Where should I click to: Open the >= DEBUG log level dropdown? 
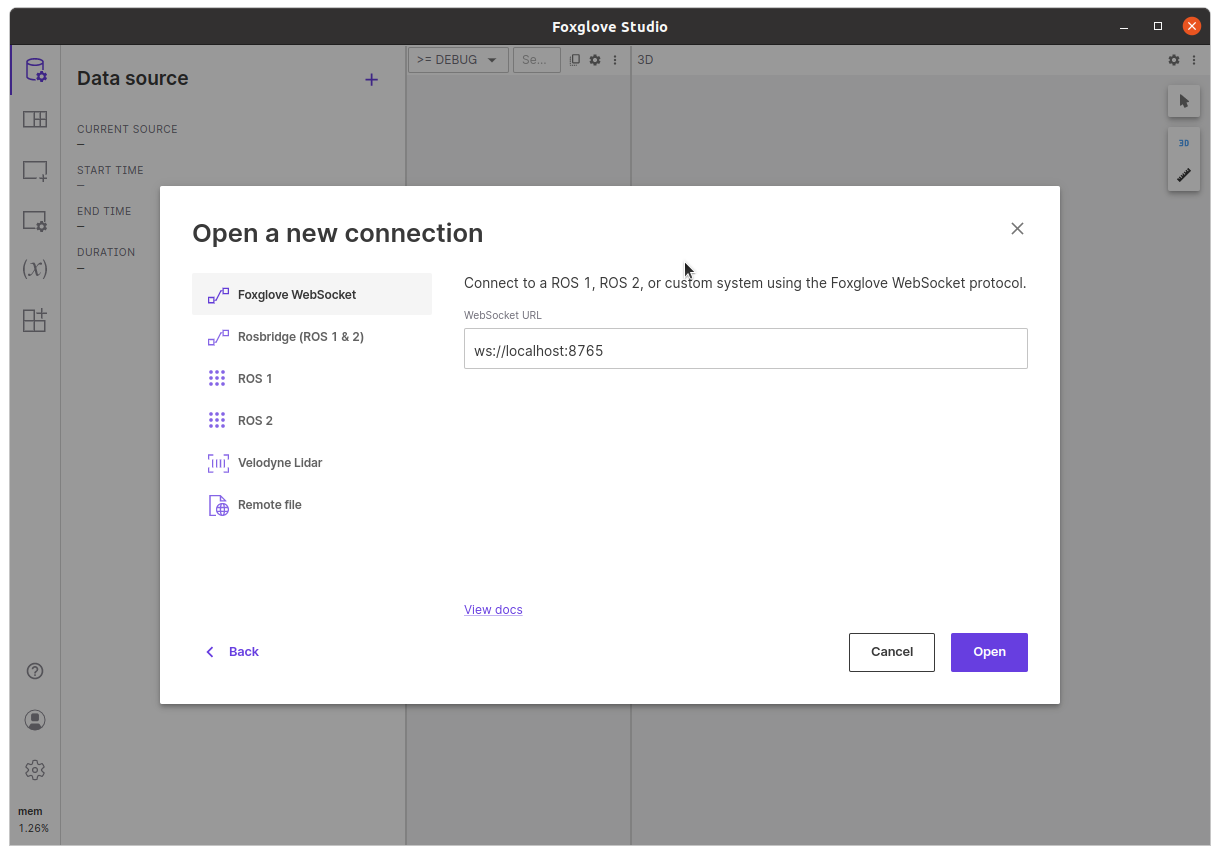(x=458, y=60)
